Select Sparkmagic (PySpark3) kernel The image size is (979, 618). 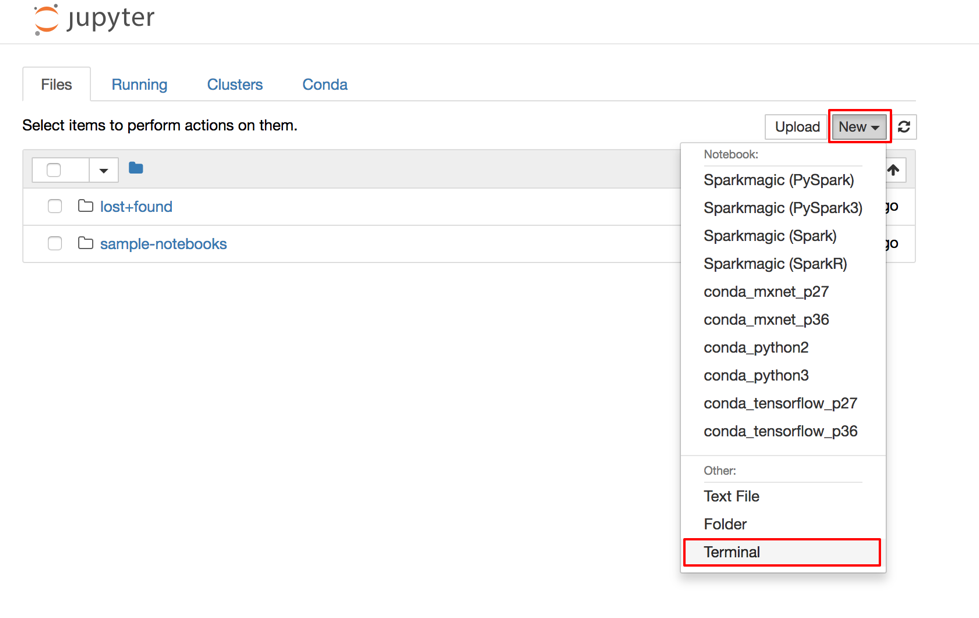pos(782,208)
